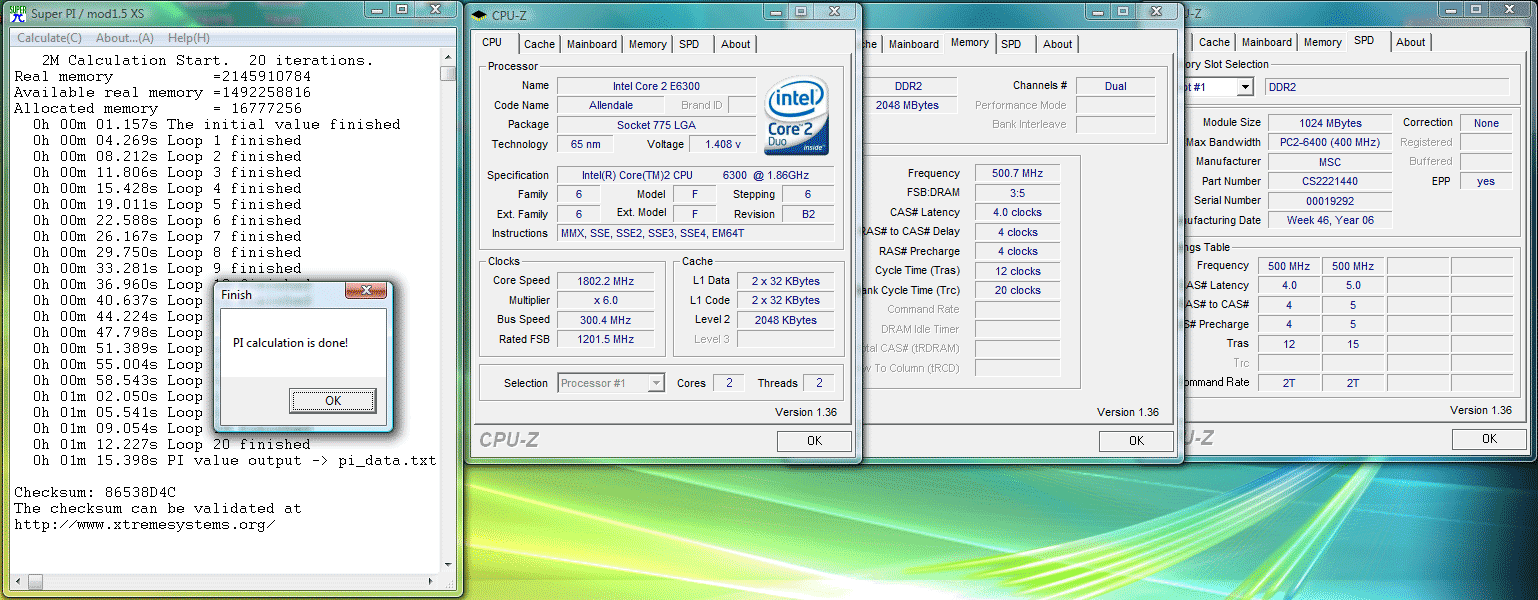Select the SPD tab in front CPU-Z
Screen dimensions: 1538x600
point(689,44)
